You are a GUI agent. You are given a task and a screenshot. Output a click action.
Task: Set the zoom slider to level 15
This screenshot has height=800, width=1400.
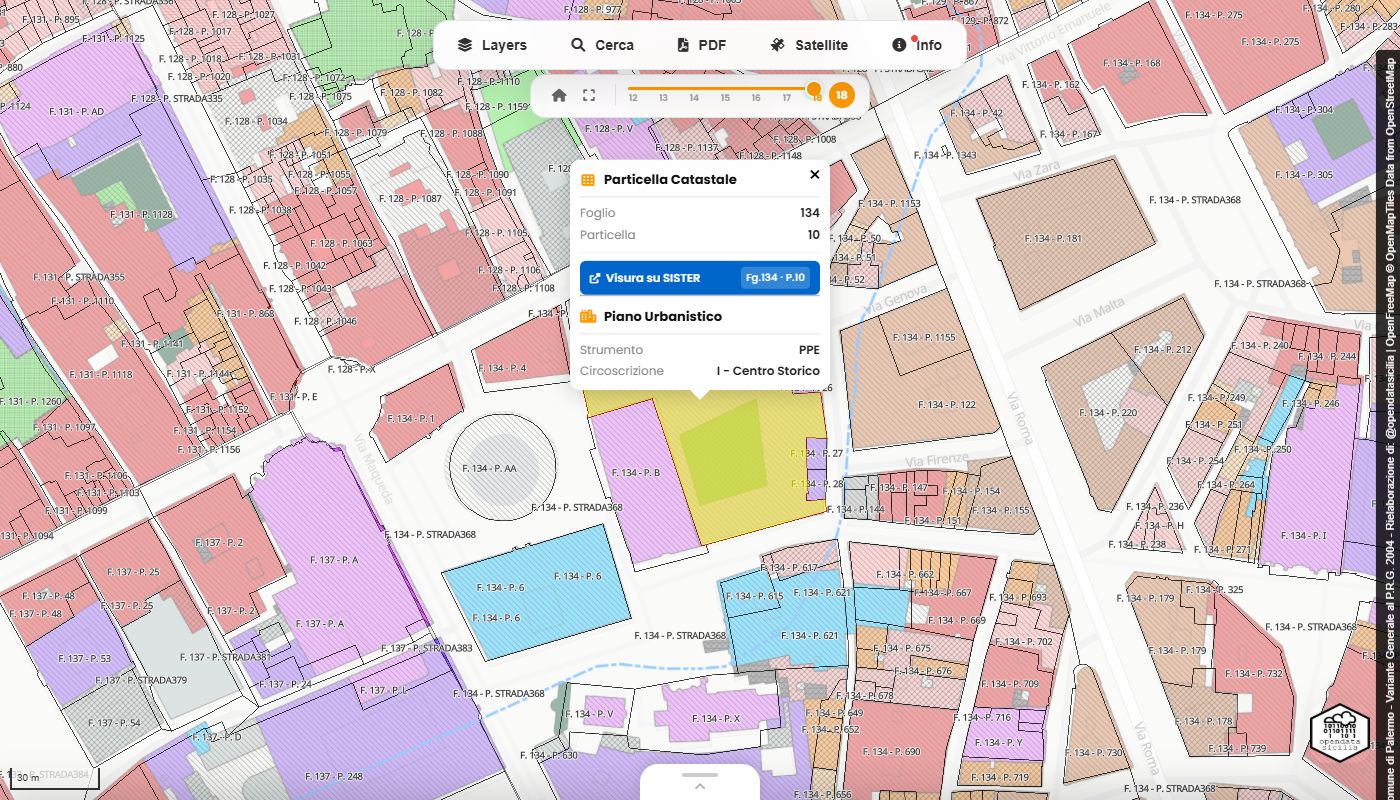(725, 97)
